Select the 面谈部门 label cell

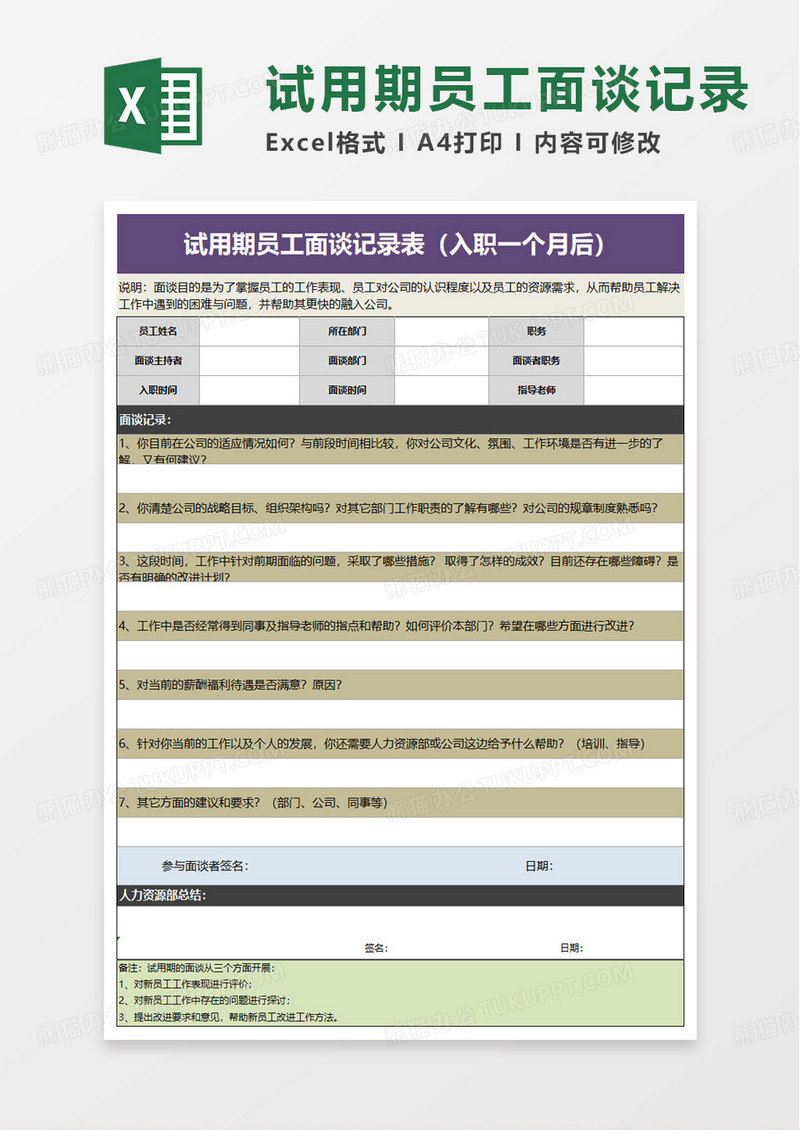(347, 361)
